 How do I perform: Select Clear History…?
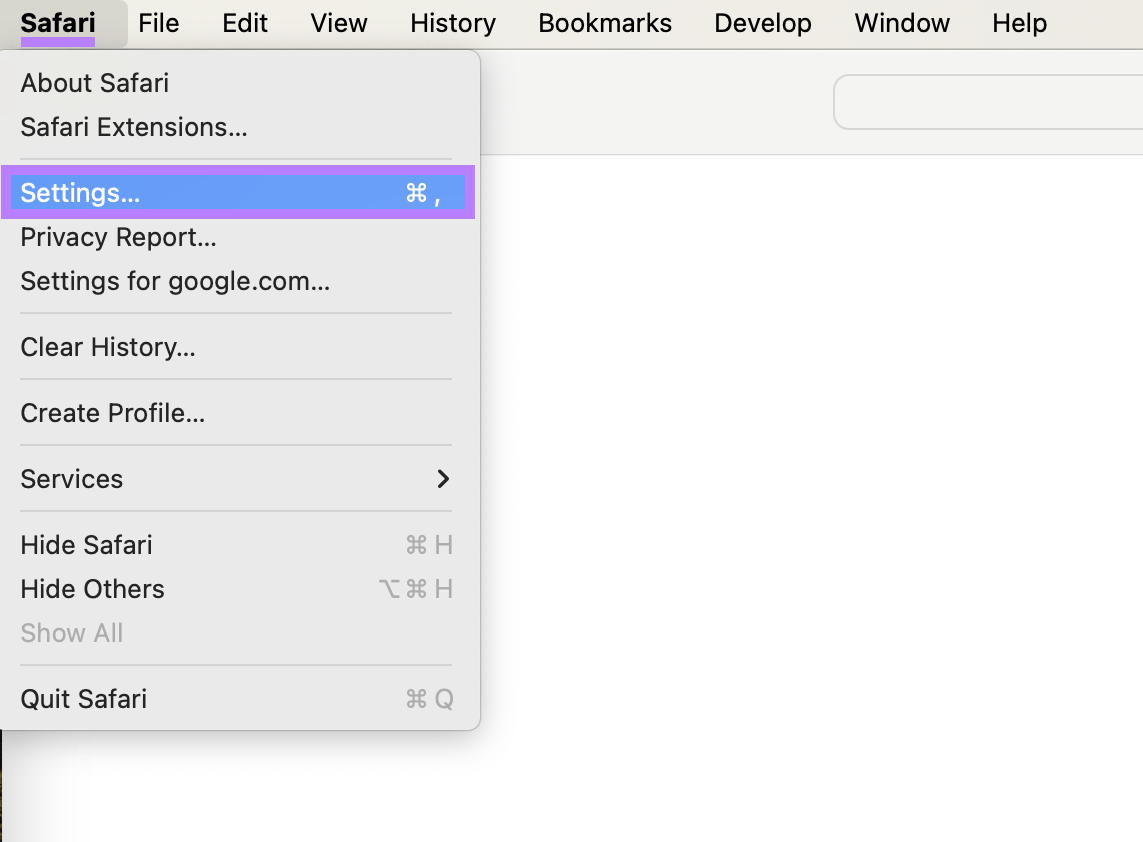108,347
